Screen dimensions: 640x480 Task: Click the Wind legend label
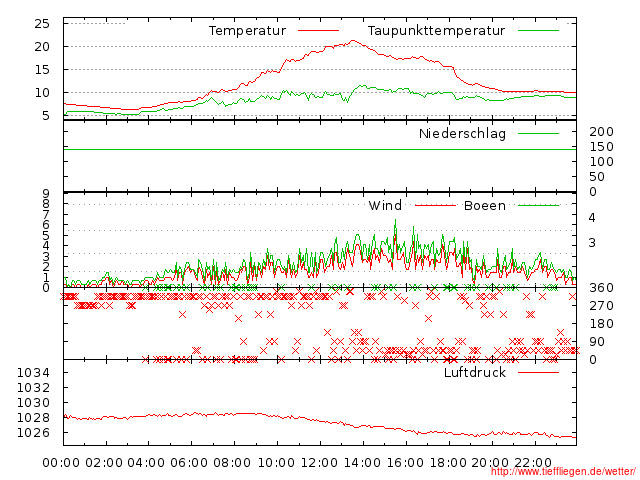[385, 205]
